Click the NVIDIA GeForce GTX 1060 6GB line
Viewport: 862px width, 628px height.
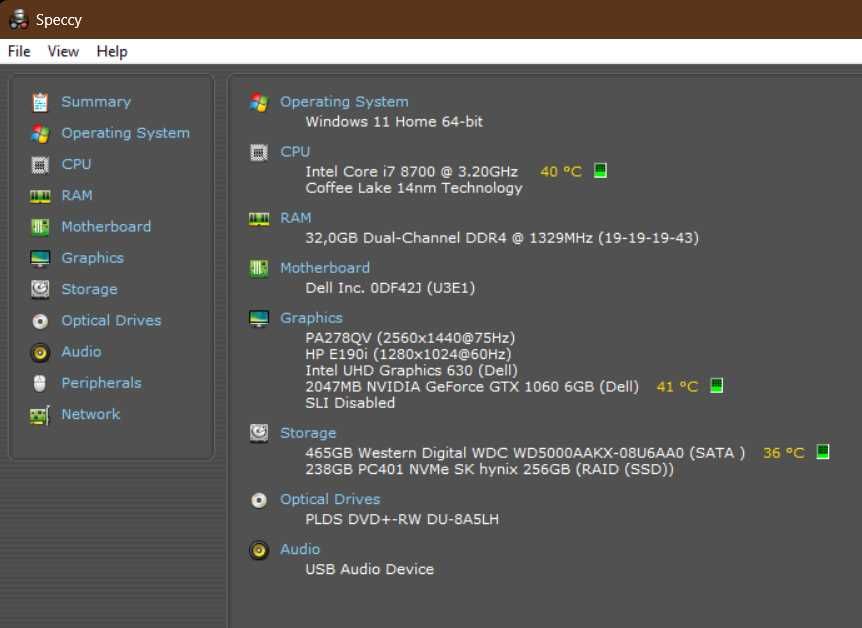tap(472, 387)
